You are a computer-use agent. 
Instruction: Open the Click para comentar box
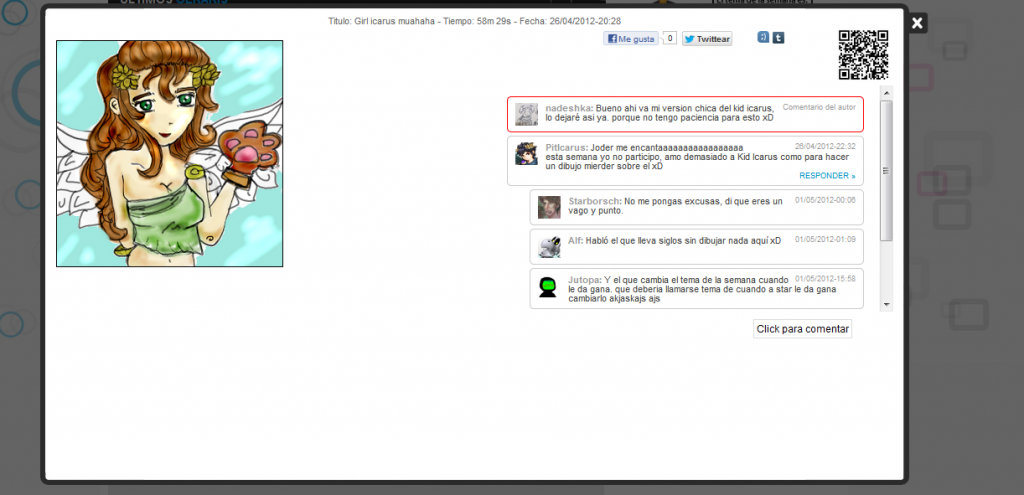pyautogui.click(x=803, y=329)
